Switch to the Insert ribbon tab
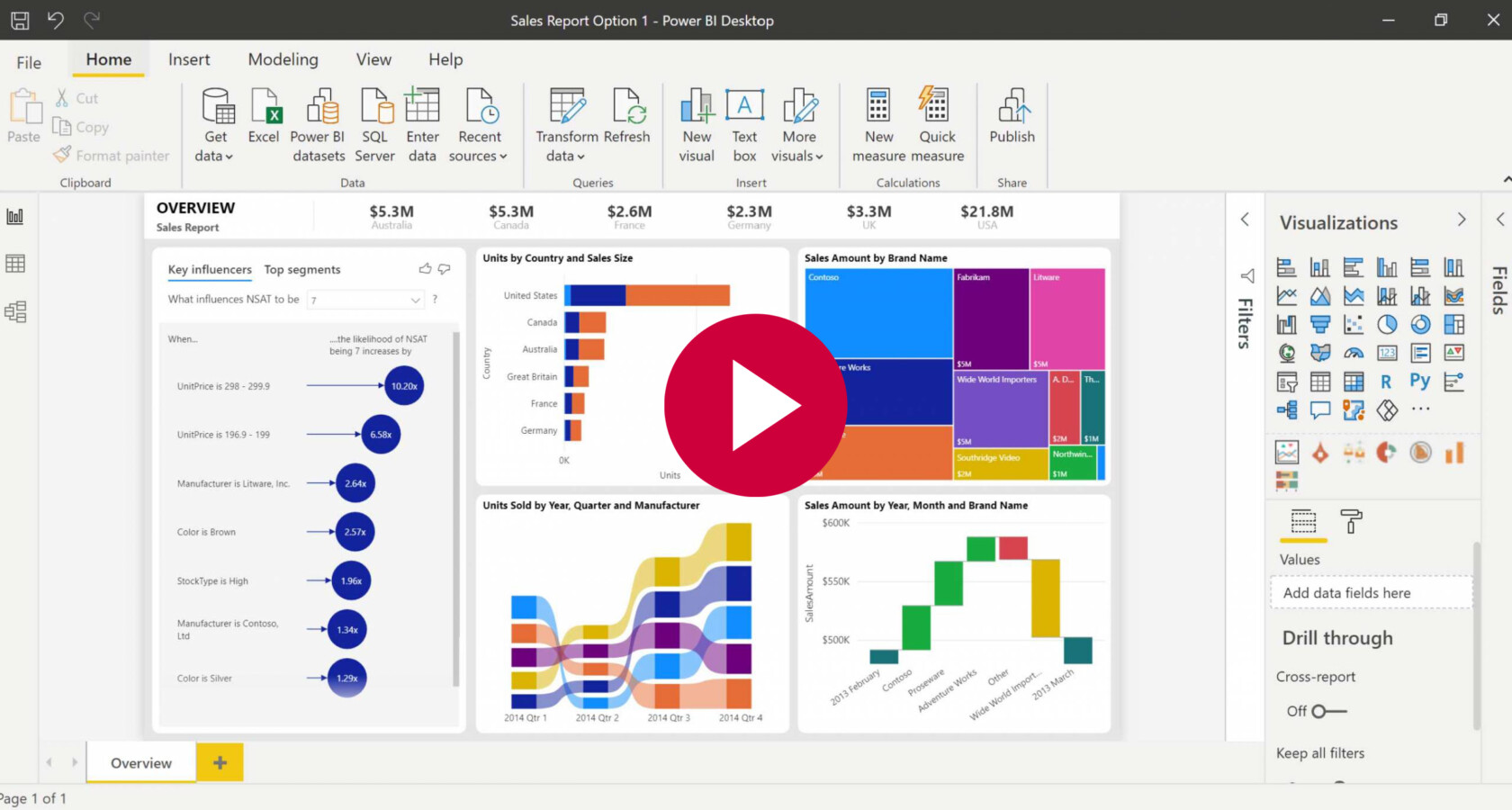Image resolution: width=1512 pixels, height=810 pixels. click(x=189, y=59)
